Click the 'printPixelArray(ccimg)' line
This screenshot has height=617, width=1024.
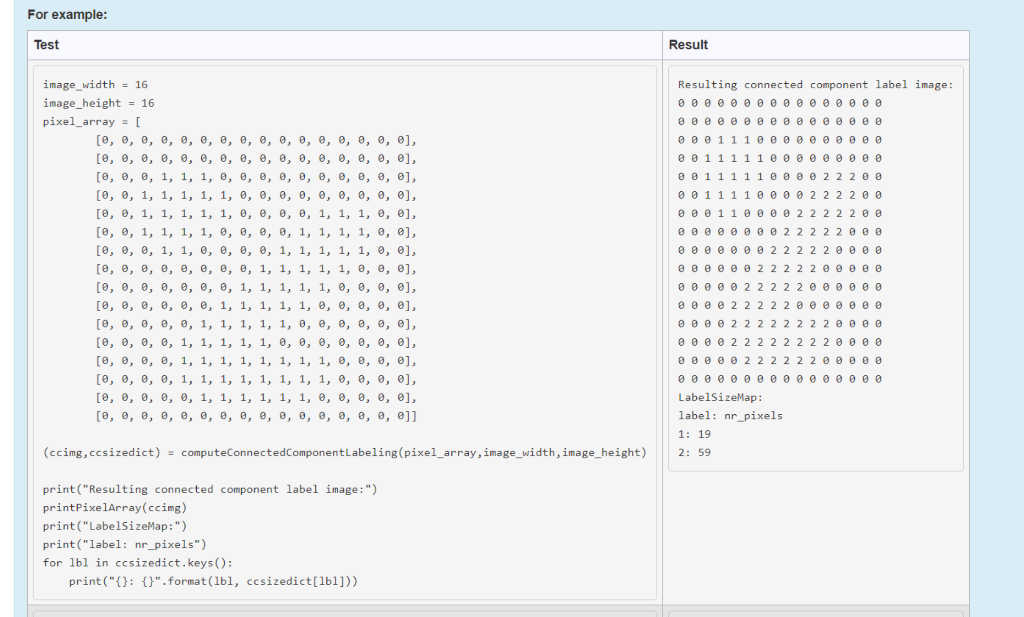point(115,507)
